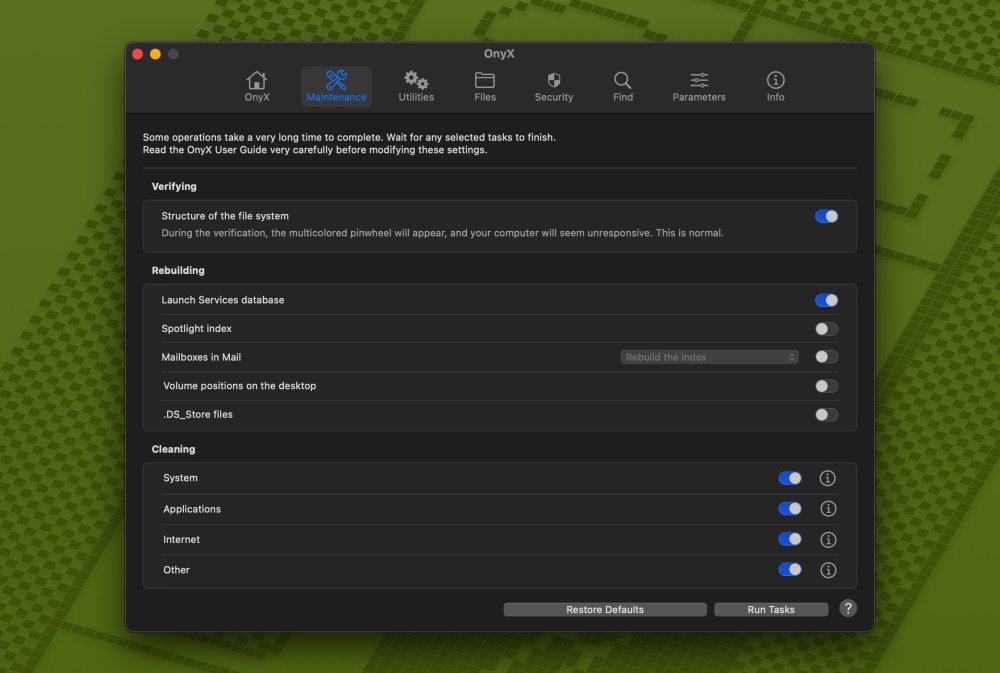Click the Launch Services database label
This screenshot has height=673, width=1000.
(x=223, y=300)
